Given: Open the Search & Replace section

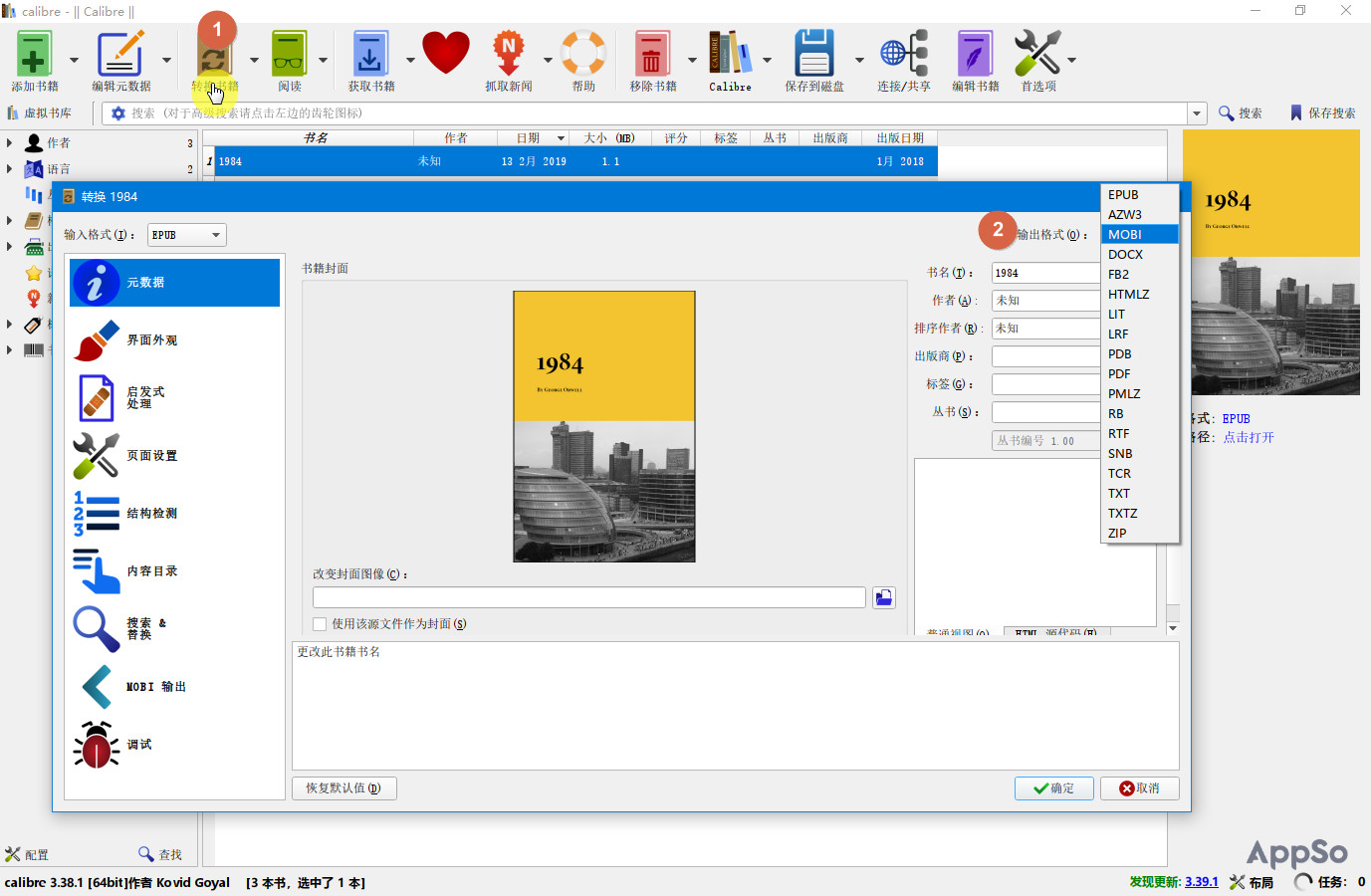Looking at the screenshot, I should (144, 629).
